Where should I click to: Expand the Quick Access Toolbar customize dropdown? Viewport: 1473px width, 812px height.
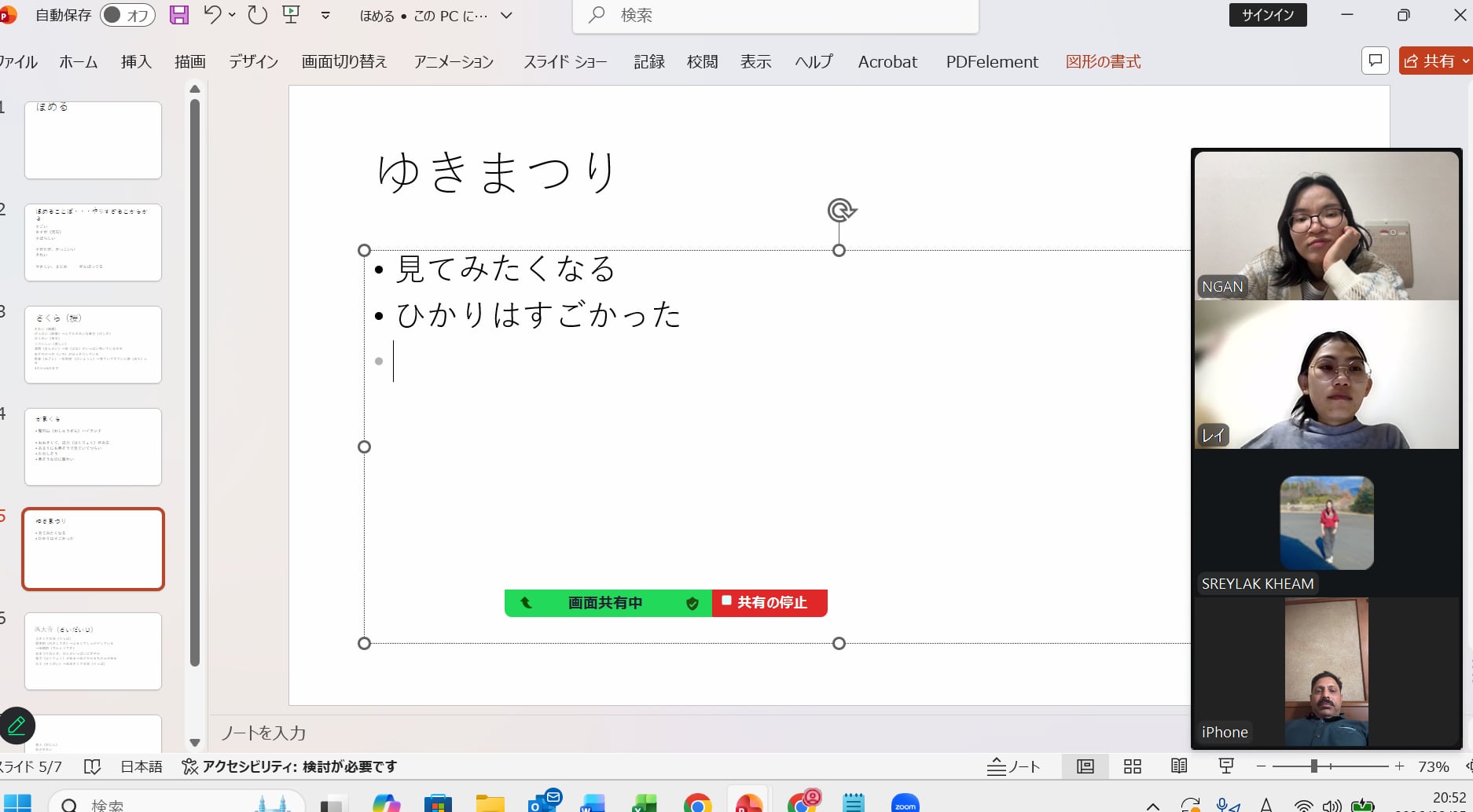point(325,15)
